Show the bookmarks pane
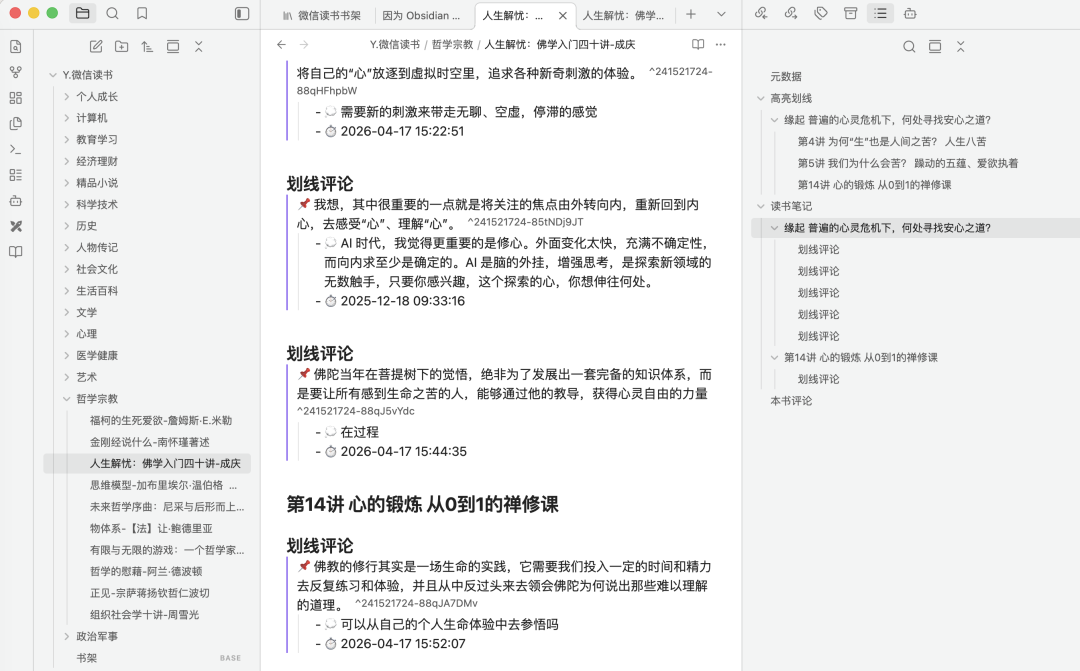This screenshot has width=1080, height=671. 142,14
